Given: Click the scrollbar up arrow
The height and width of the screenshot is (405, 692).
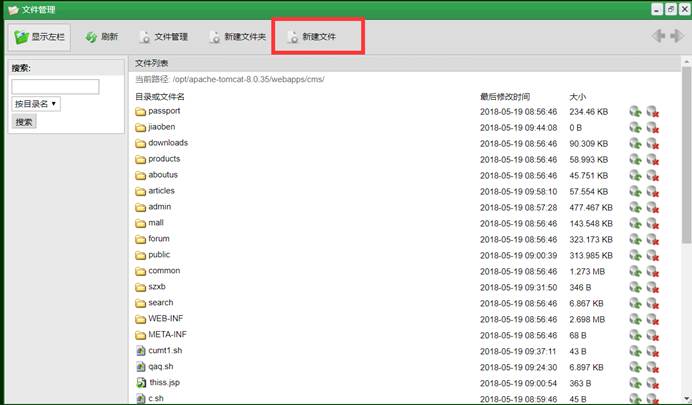Looking at the screenshot, I should (686, 61).
